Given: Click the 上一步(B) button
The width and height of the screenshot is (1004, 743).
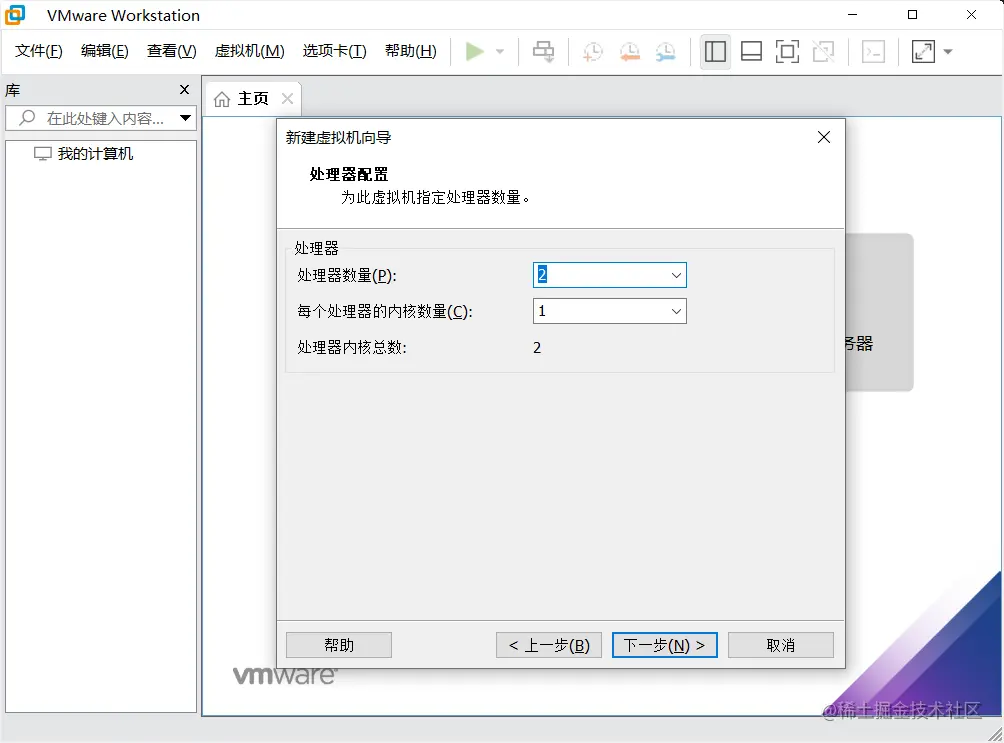Looking at the screenshot, I should pos(548,644).
